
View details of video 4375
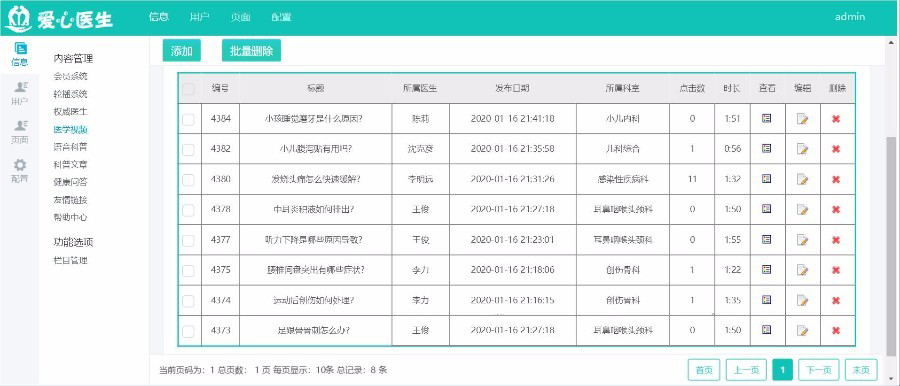tap(766, 269)
